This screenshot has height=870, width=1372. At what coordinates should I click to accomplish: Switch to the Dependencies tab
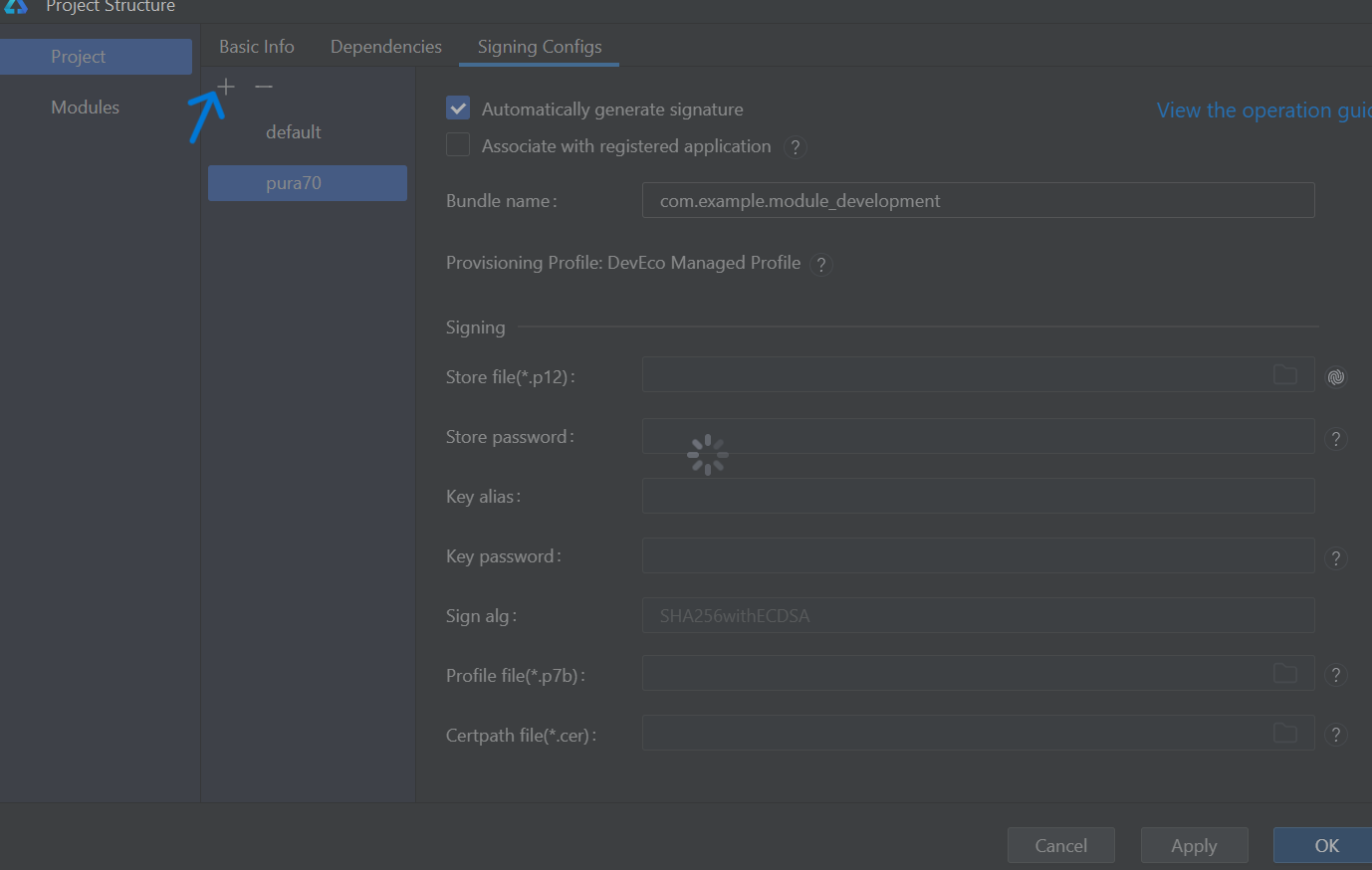(x=386, y=47)
